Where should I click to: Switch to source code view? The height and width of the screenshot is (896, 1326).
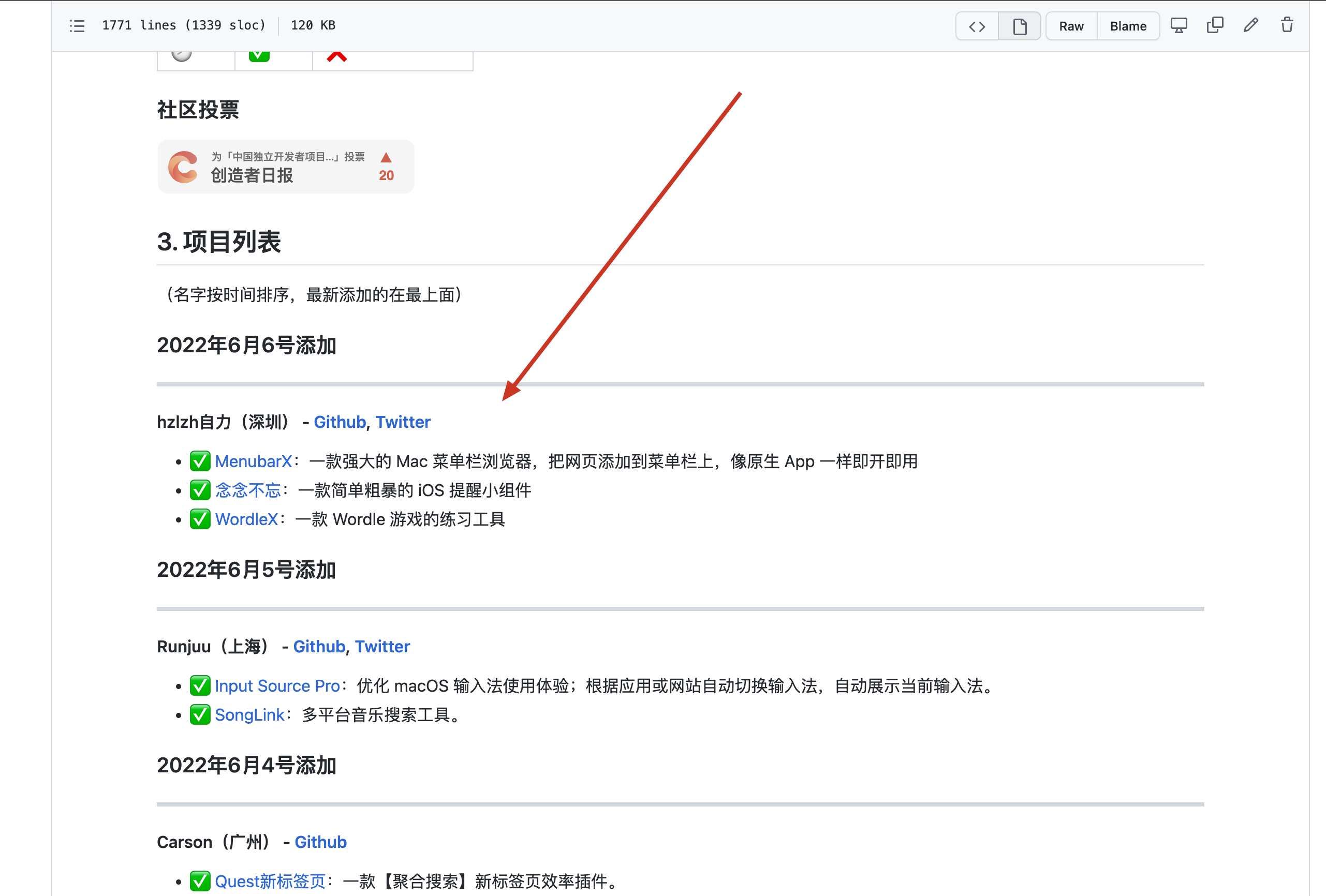976,26
